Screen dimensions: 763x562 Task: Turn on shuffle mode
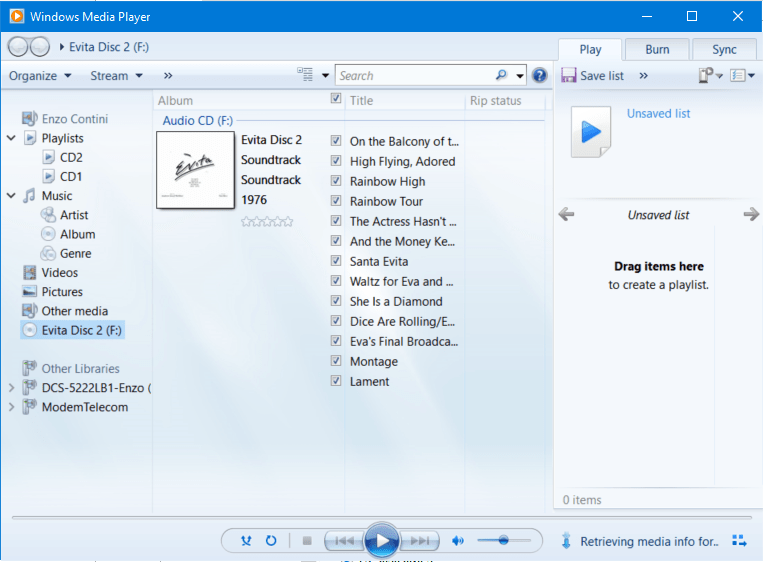tap(246, 541)
